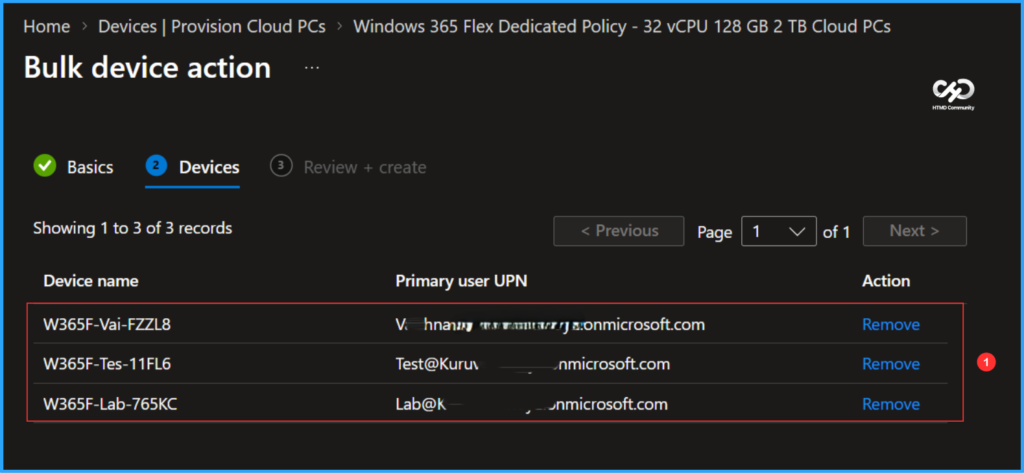Viewport: 1024px width, 473px height.
Task: Open the Page number dropdown
Action: pos(778,231)
